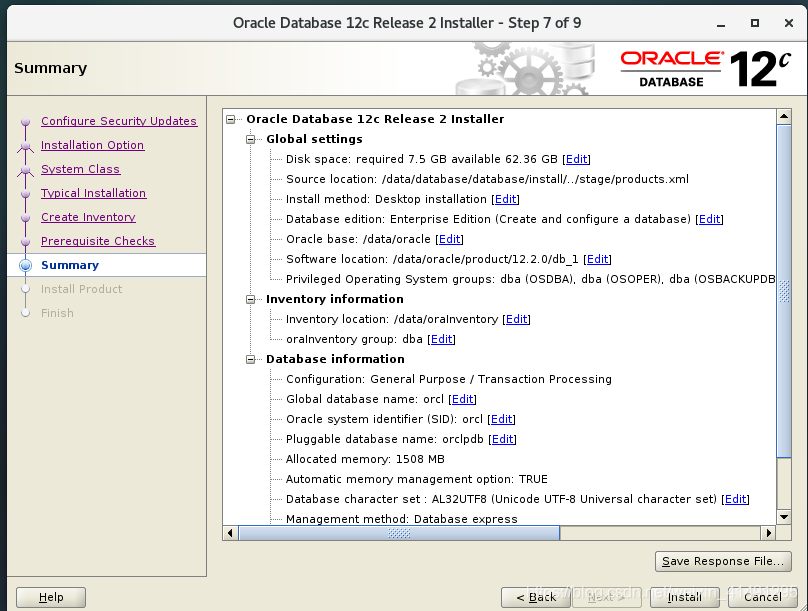
Task: Edit the Disk space setting
Action: coord(576,159)
